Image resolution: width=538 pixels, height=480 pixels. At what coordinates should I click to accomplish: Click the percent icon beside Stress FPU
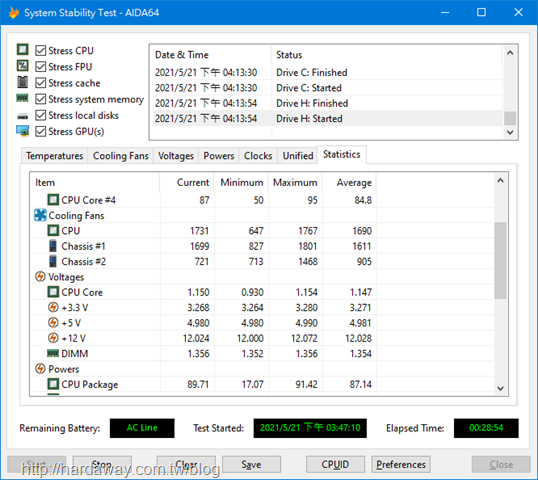pyautogui.click(x=23, y=66)
